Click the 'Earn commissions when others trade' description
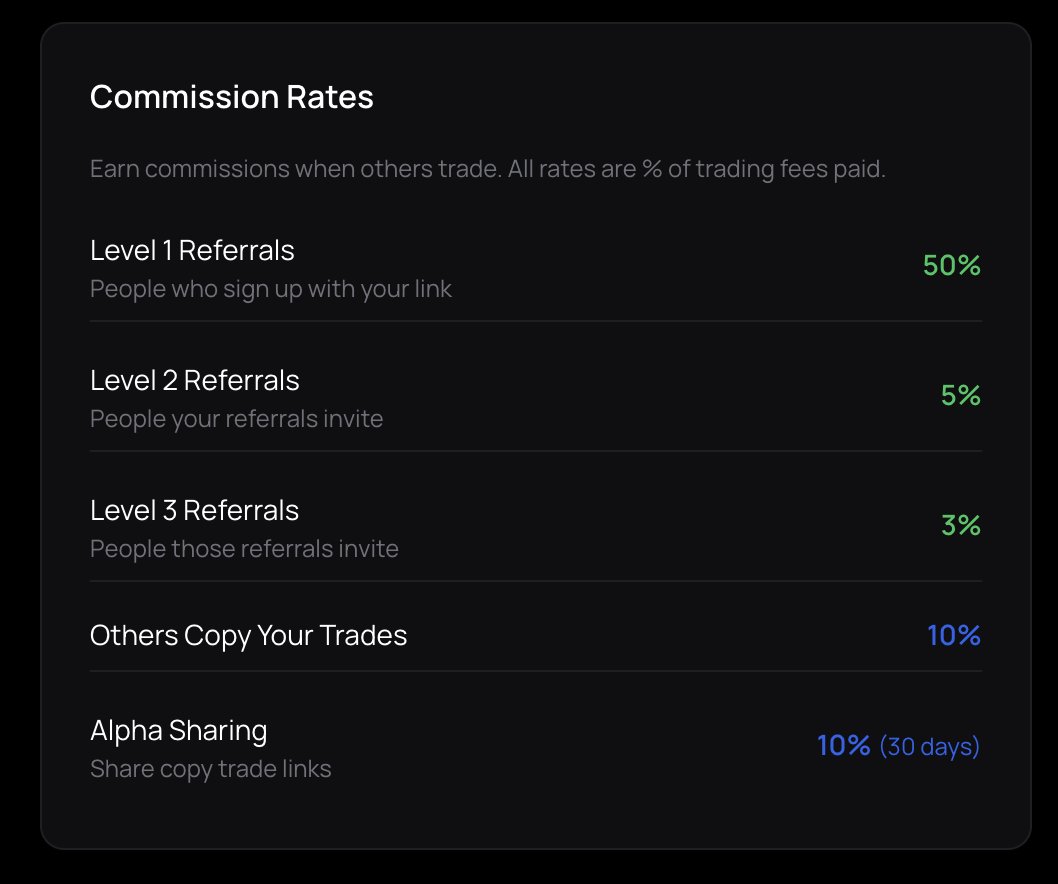1058x884 pixels. point(487,169)
